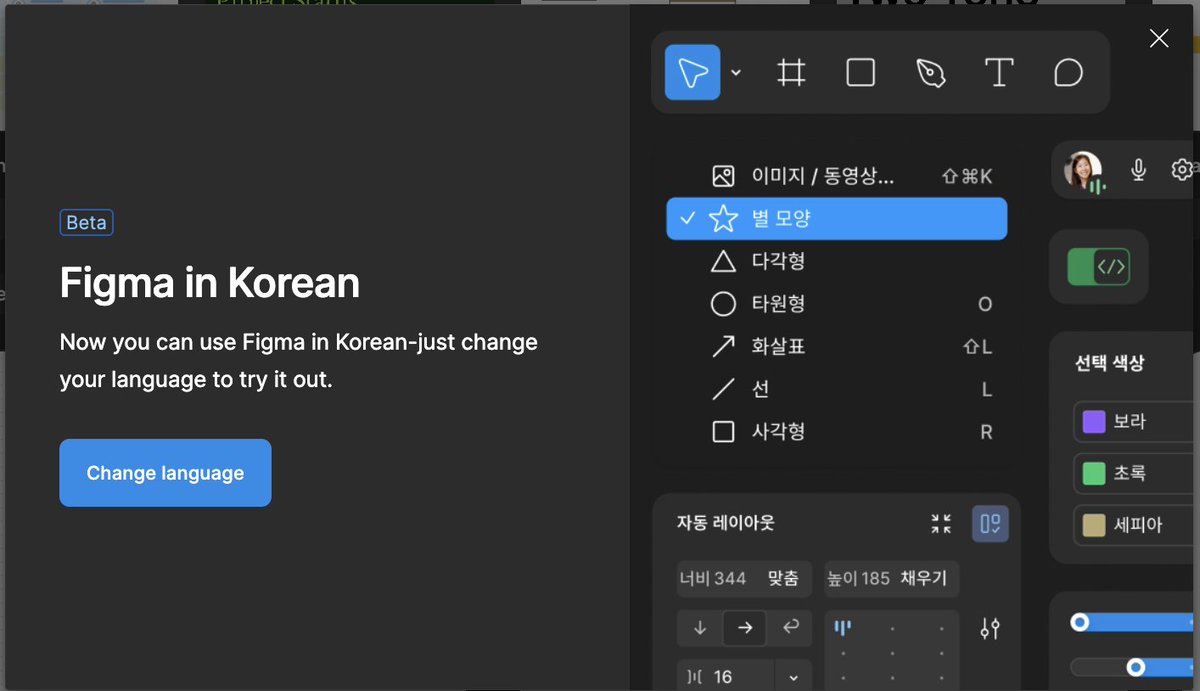
Task: Click the green 초록 color swatch
Action: coord(1094,473)
